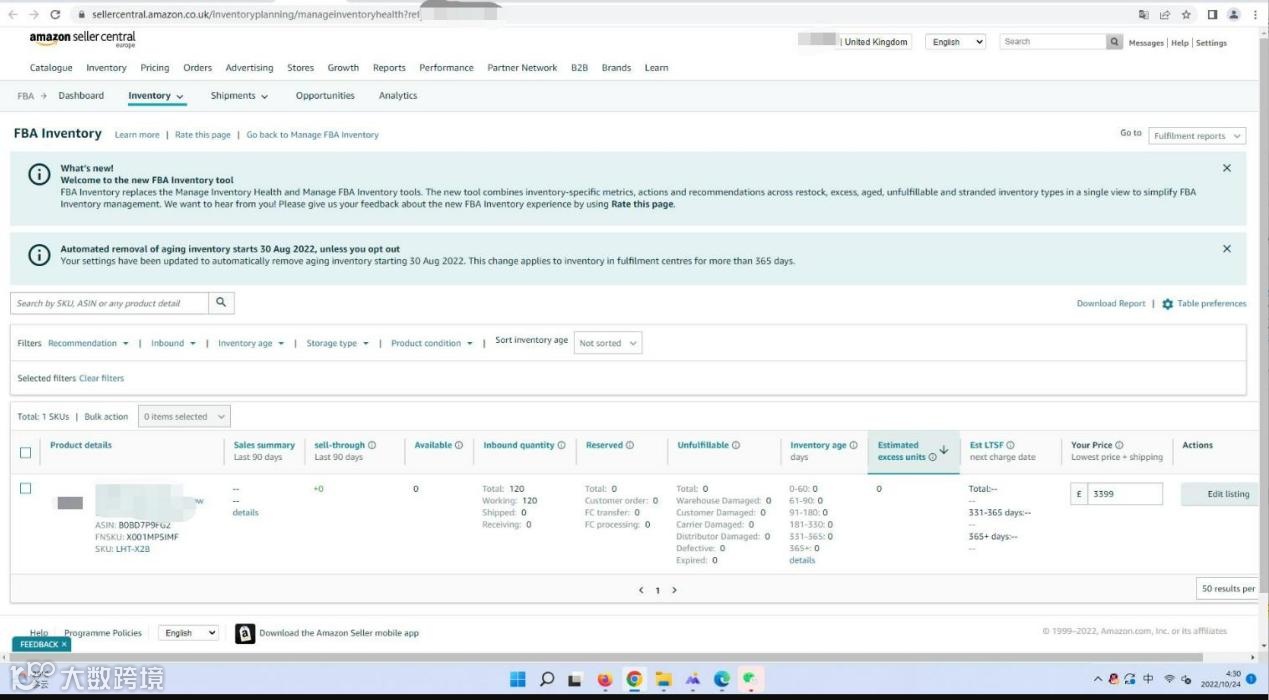This screenshot has height=700, width=1269.
Task: Open Firefox from the taskbar
Action: click(605, 680)
